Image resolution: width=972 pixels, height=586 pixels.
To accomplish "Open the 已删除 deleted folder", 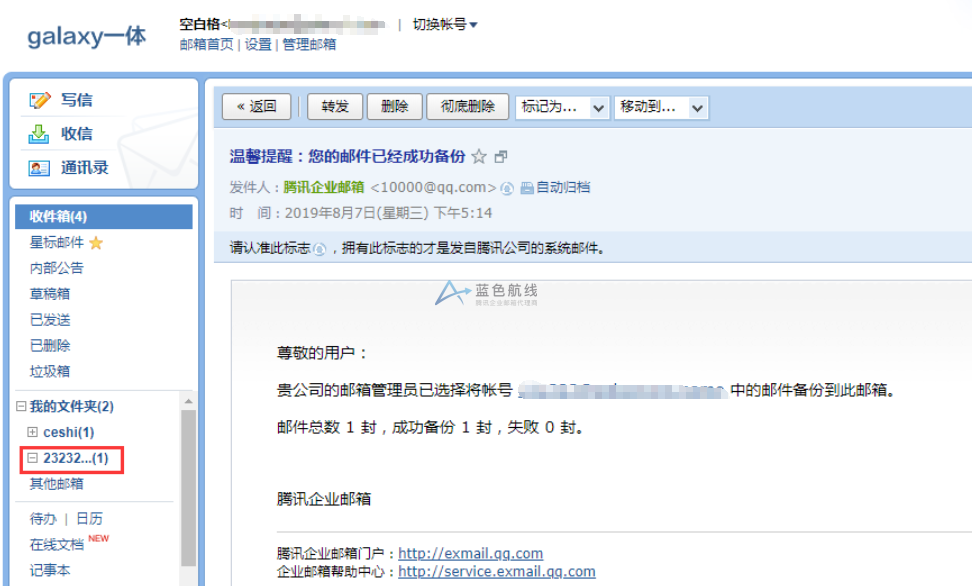I will click(50, 345).
